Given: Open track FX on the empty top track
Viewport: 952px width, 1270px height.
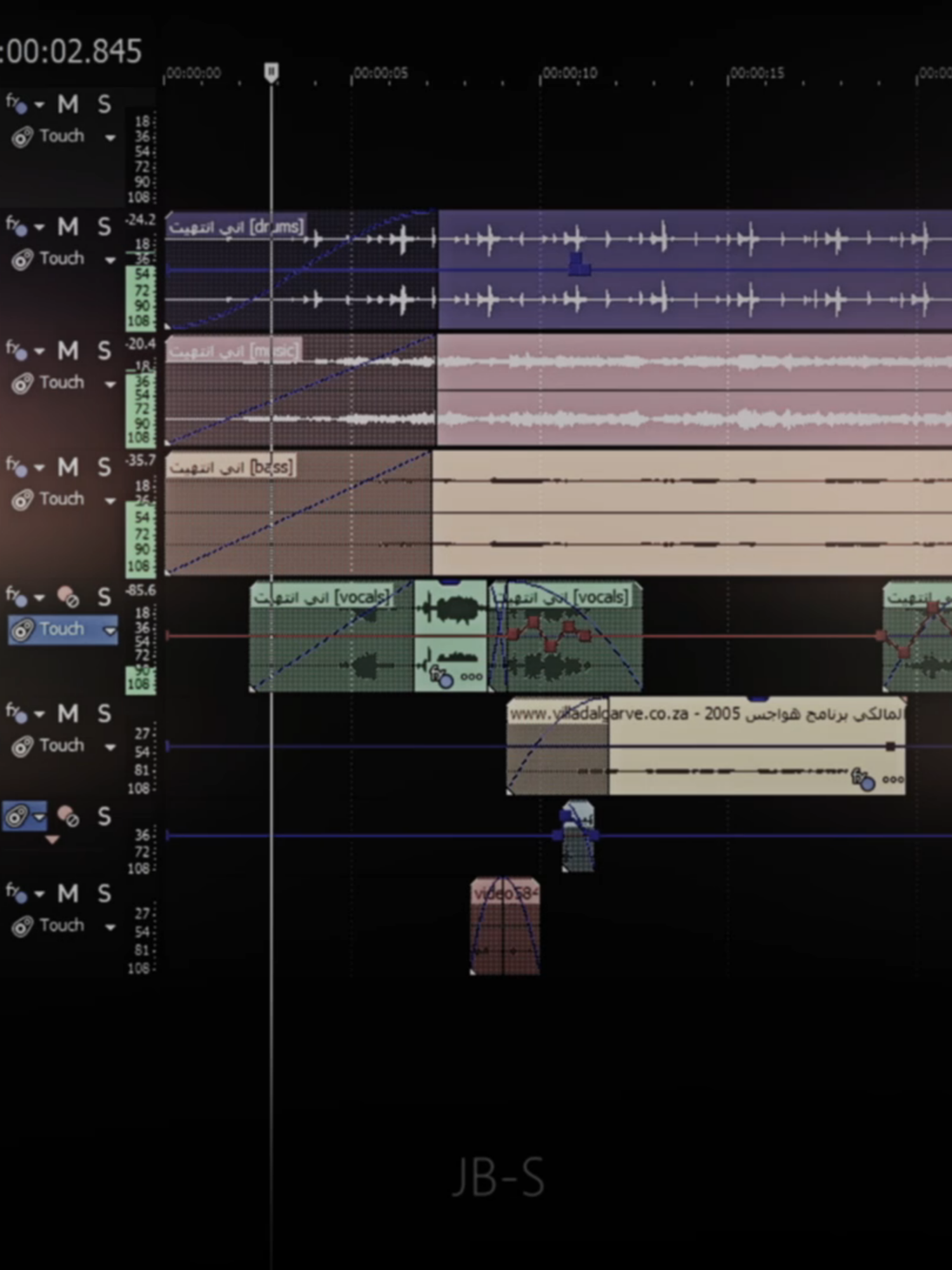Looking at the screenshot, I should (16, 103).
